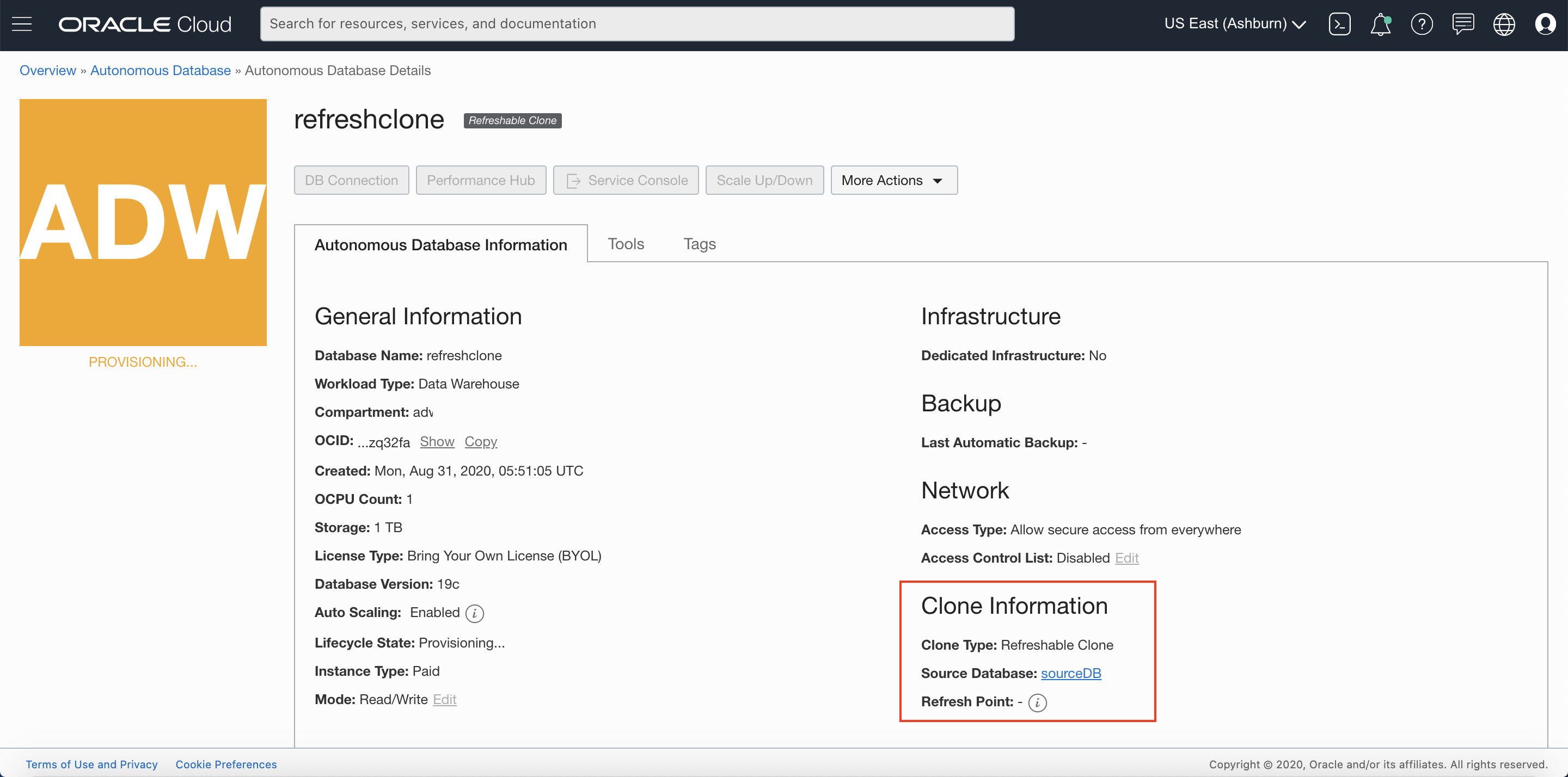Expand the US East (Ashburn) region selector
This screenshot has height=777, width=1568.
pos(1234,24)
